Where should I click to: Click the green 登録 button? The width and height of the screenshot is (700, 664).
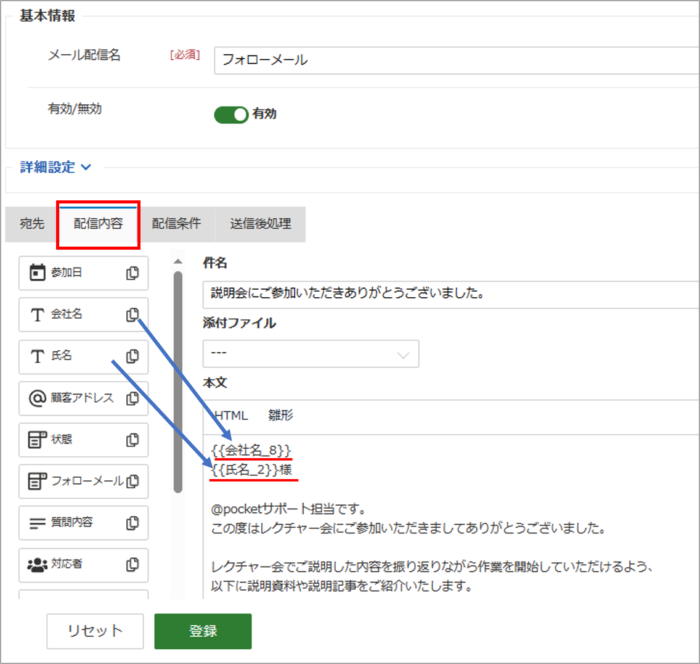click(203, 631)
